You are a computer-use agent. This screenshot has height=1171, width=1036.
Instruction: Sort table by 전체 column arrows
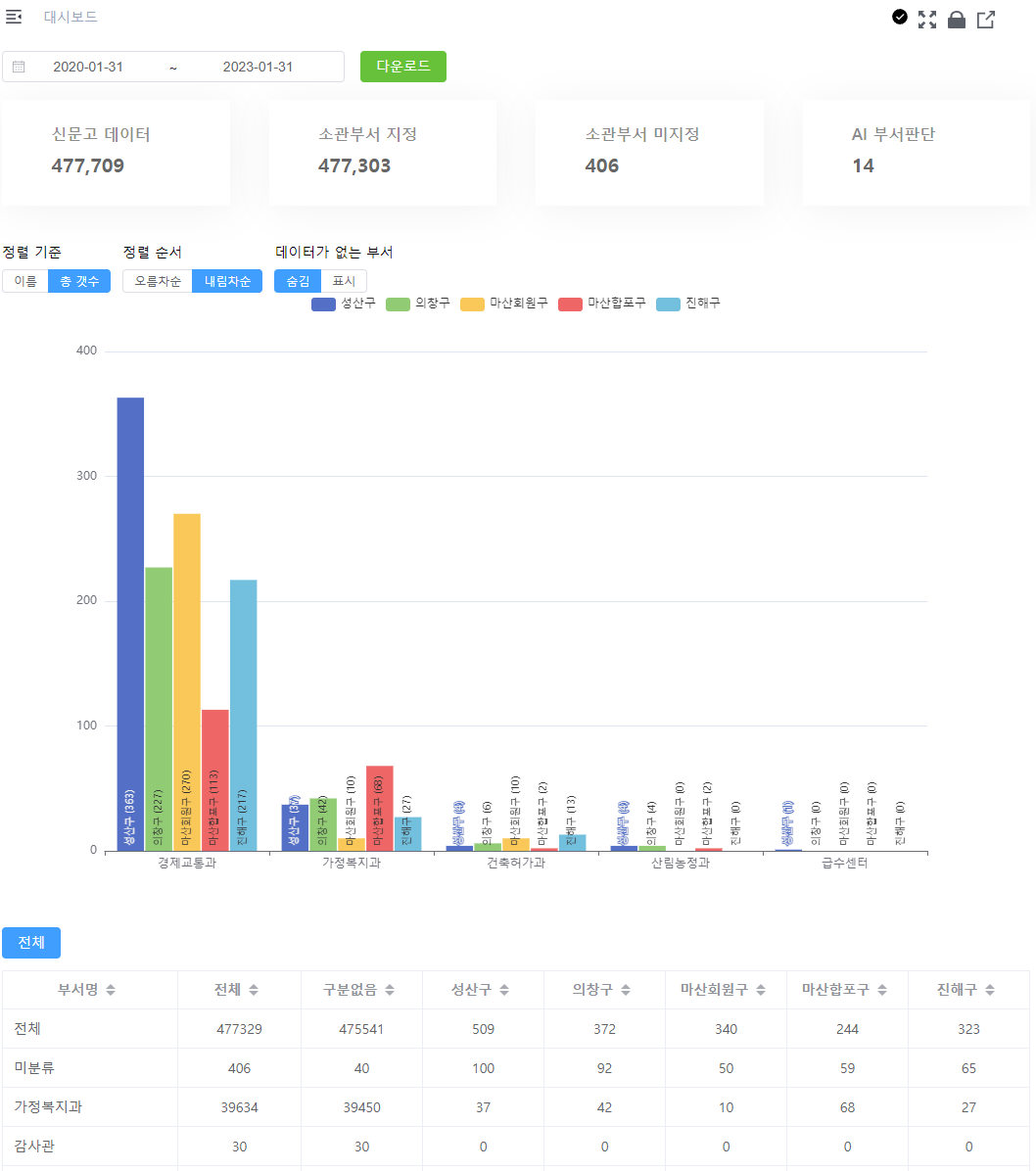coord(254,990)
